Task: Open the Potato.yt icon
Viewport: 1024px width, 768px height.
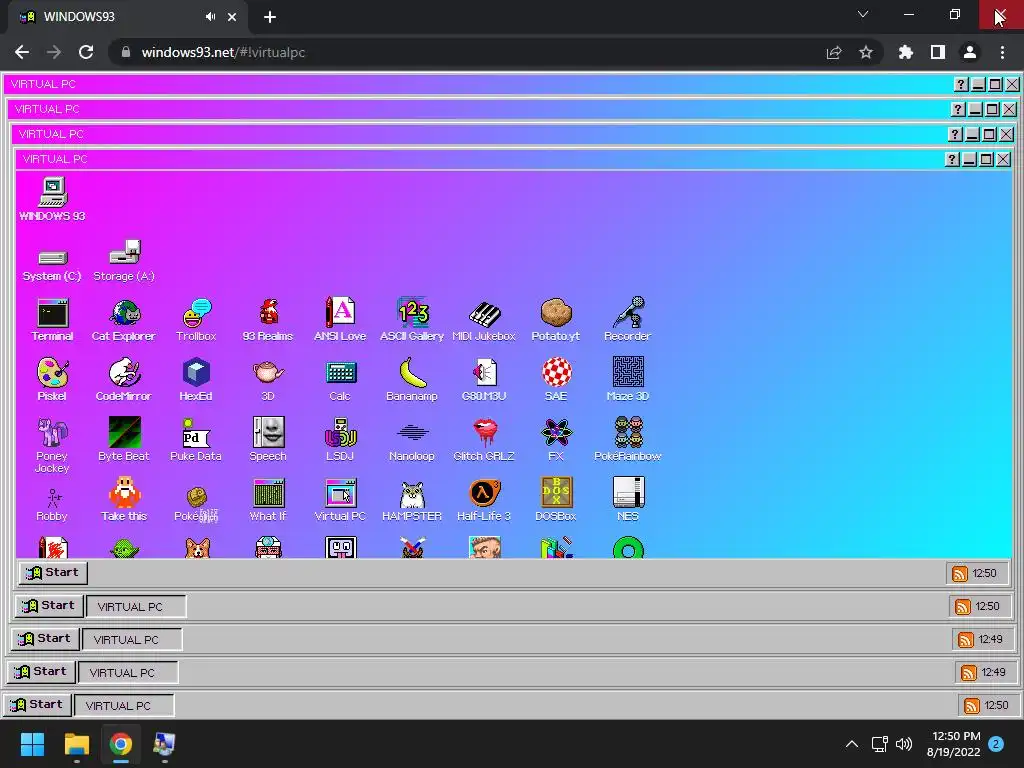Action: 556,320
